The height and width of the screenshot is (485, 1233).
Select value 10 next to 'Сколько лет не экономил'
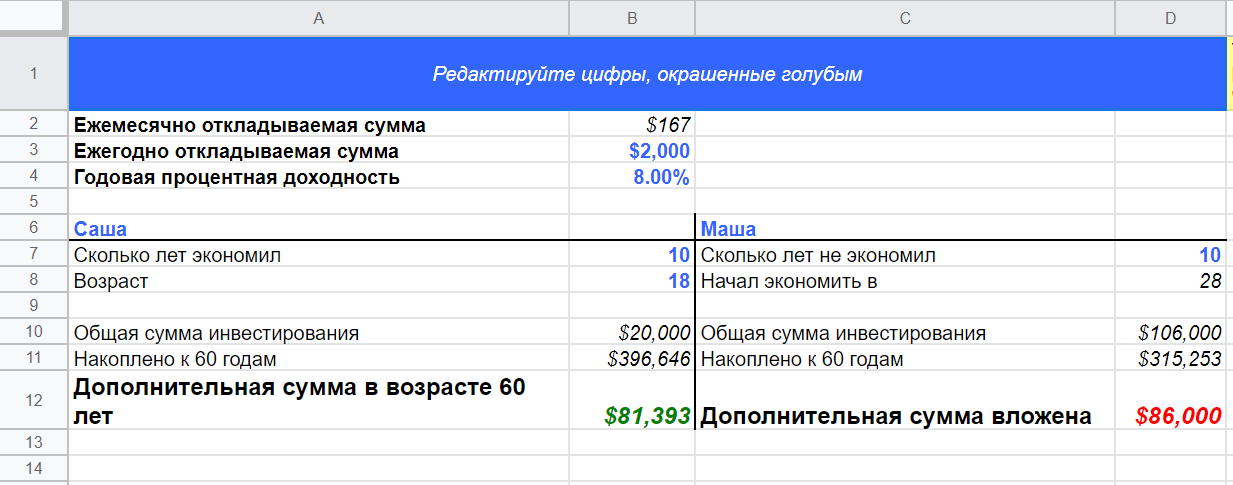pyautogui.click(x=1170, y=255)
